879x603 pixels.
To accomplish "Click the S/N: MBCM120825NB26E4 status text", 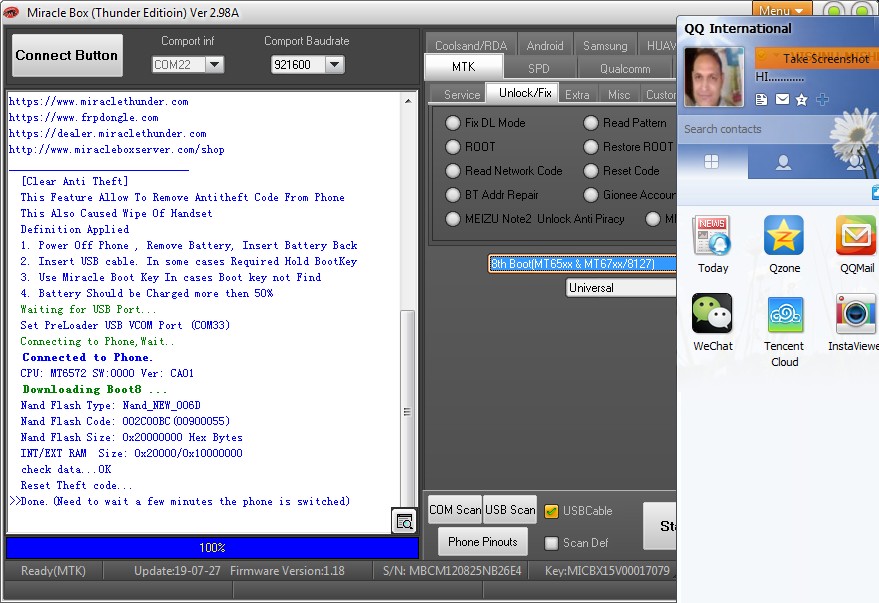I will [x=452, y=570].
